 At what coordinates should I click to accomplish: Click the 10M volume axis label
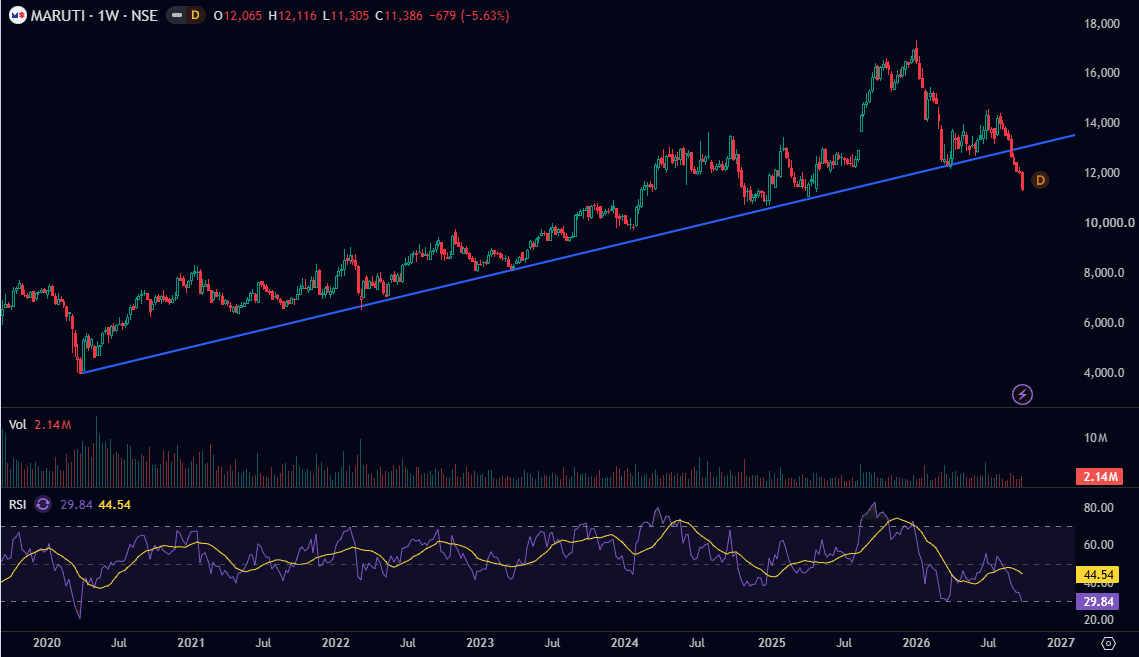(x=1095, y=438)
